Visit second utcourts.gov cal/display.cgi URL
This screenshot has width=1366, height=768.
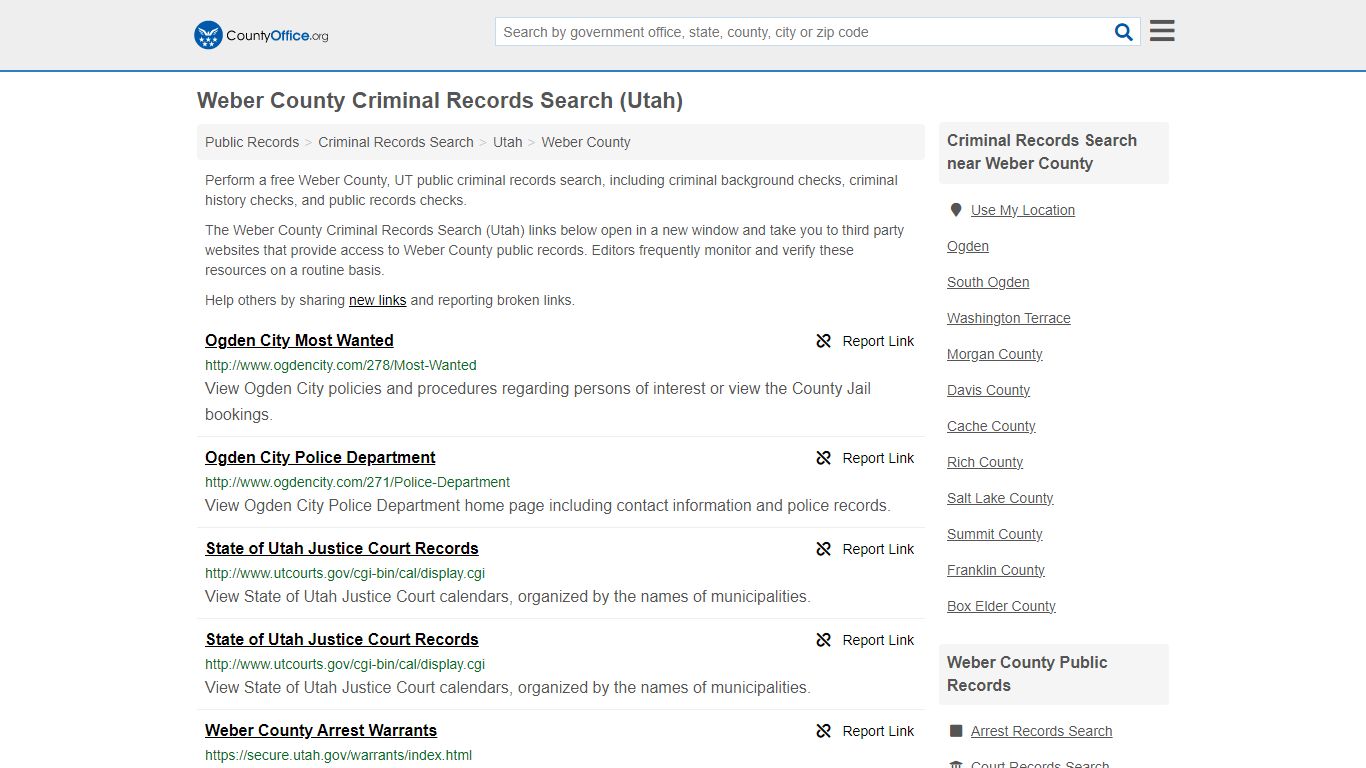(345, 664)
